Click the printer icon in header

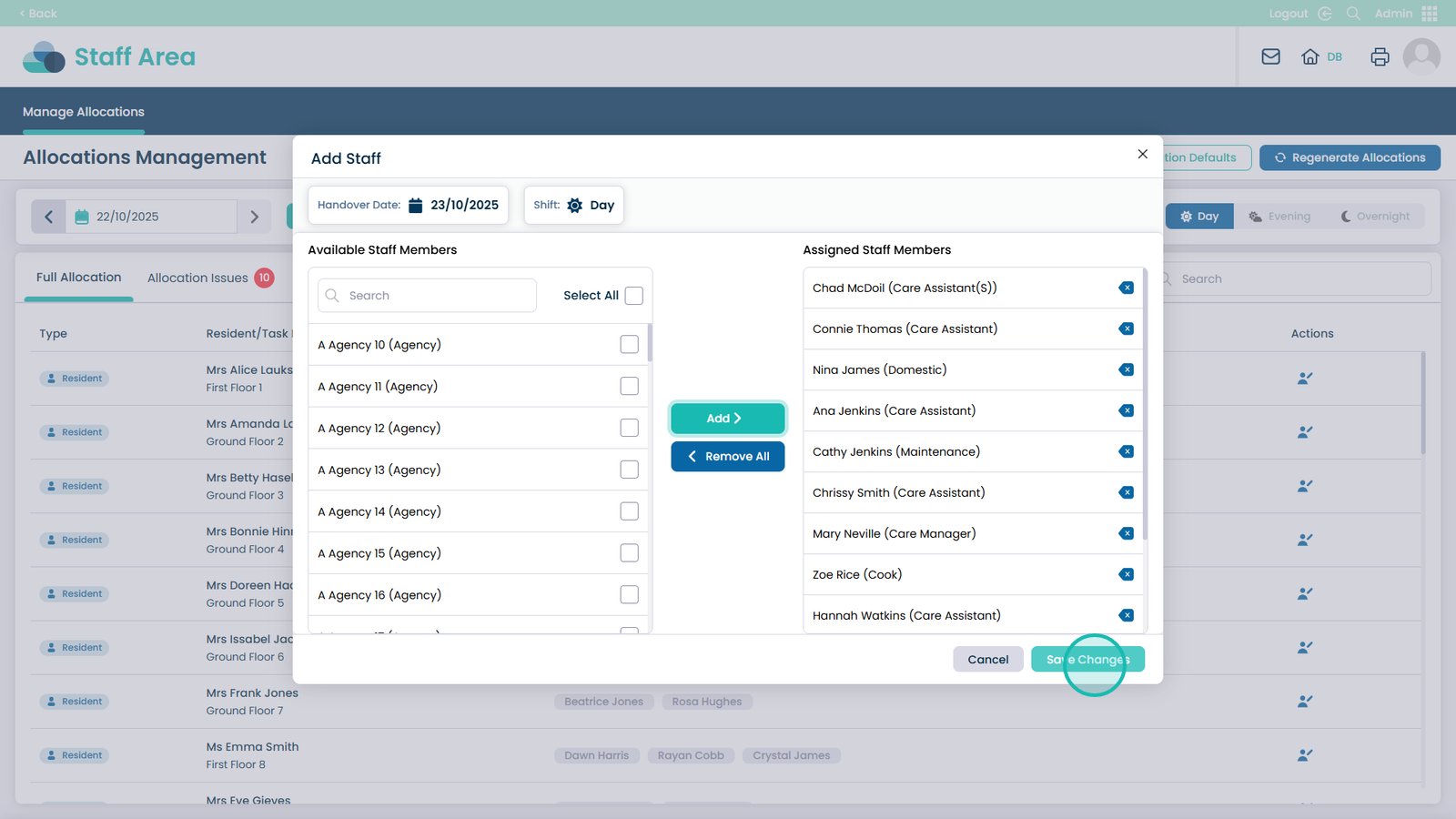1380,56
